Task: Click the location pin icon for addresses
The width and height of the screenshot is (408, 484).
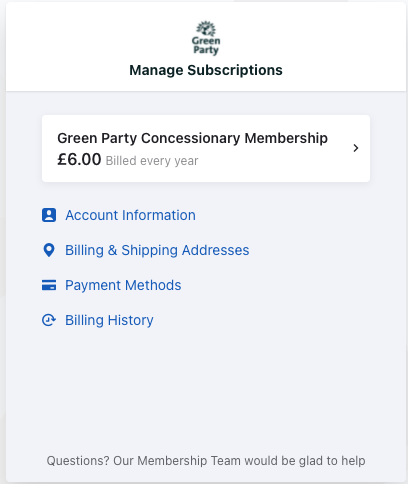Action: coord(49,250)
